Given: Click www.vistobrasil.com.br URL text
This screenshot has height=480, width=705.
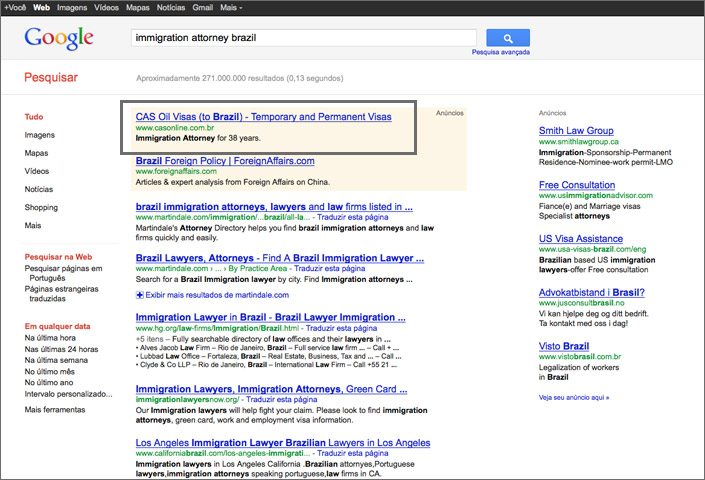Looking at the screenshot, I should (580, 356).
